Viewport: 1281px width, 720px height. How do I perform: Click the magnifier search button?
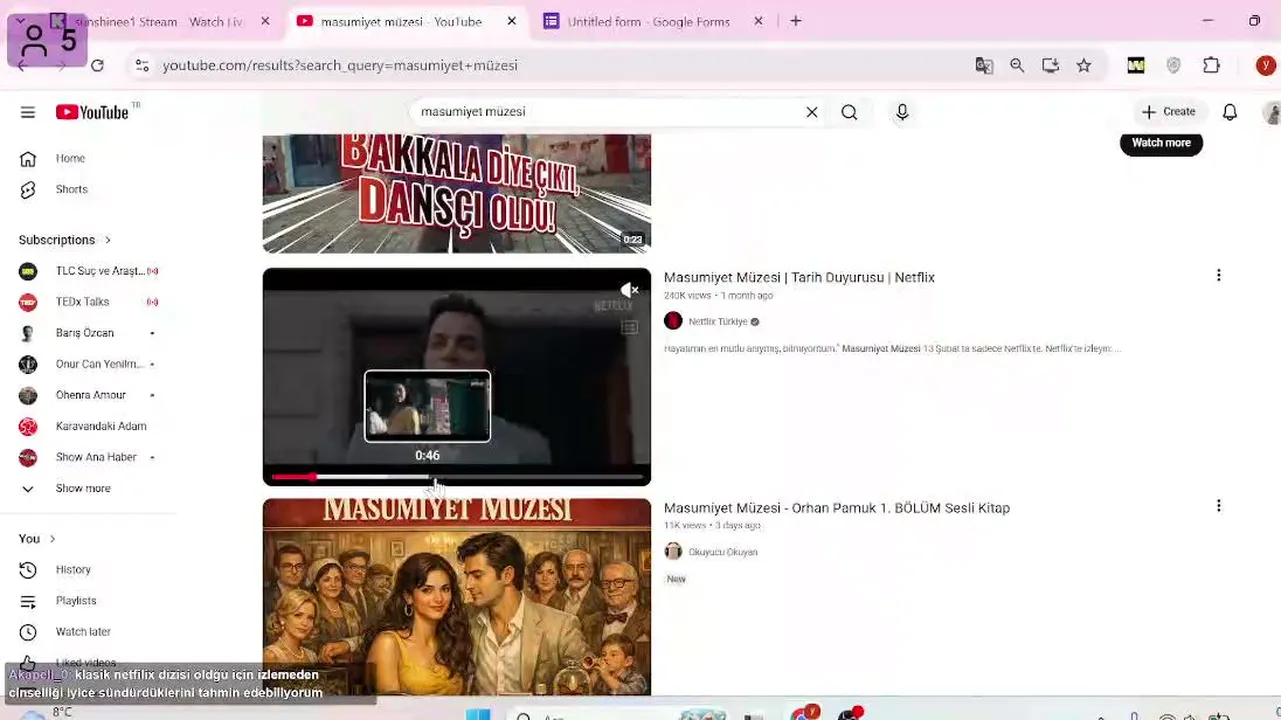(849, 112)
